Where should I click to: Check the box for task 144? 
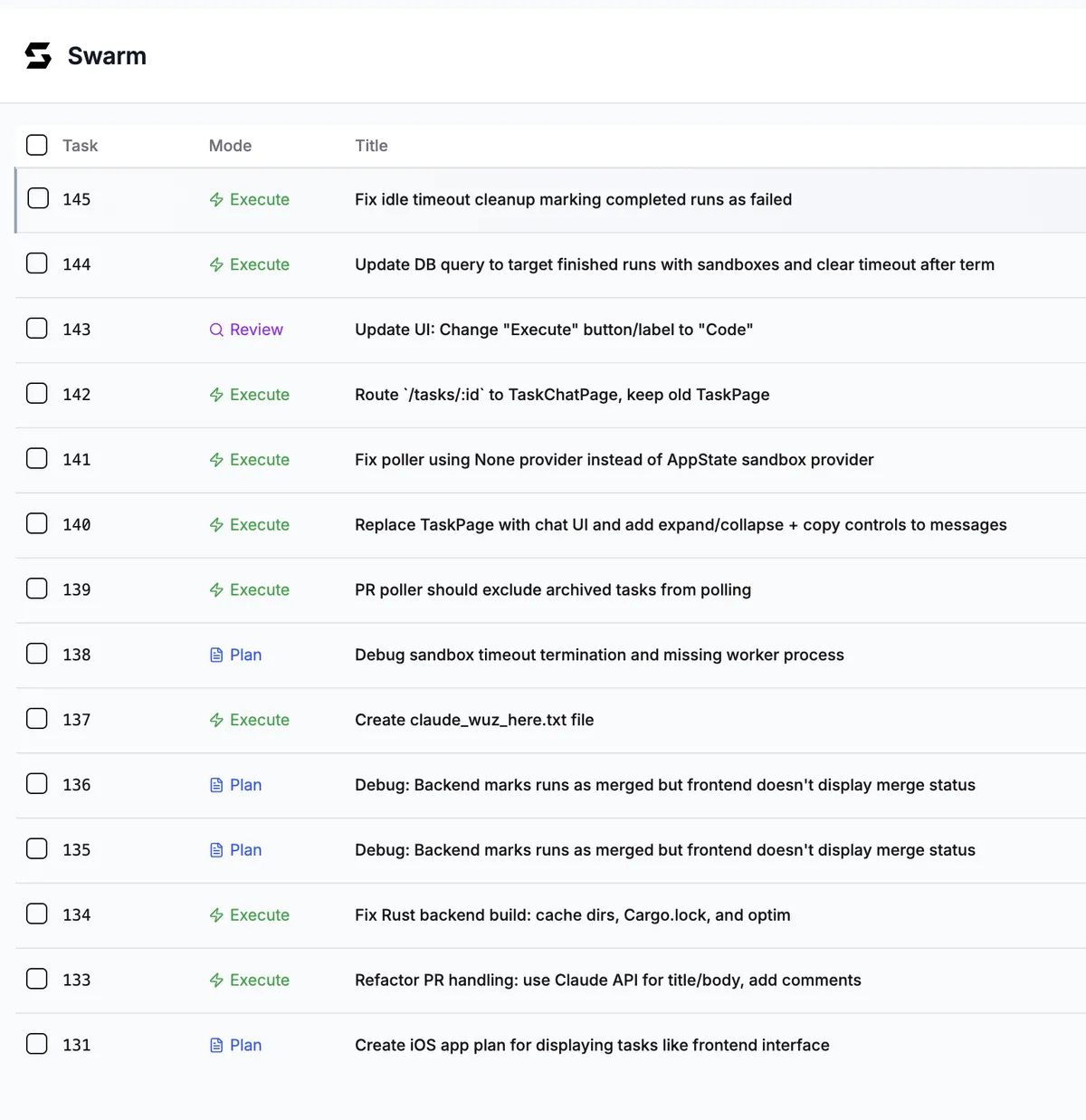click(x=37, y=263)
